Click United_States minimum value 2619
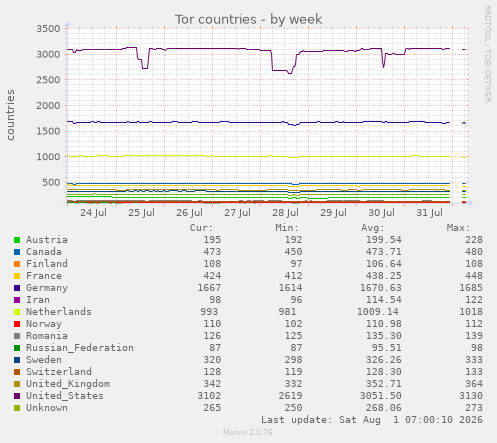The height and width of the screenshot is (443, 497). click(291, 396)
